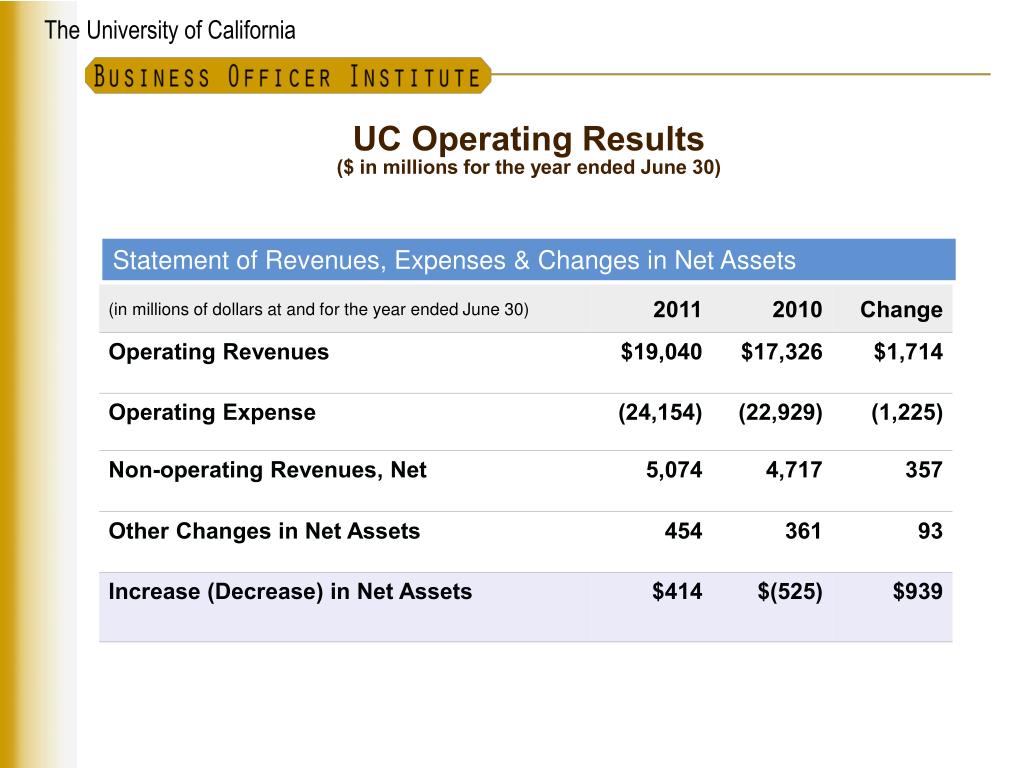
Task: Select the 2010 column header
Action: [x=797, y=309]
